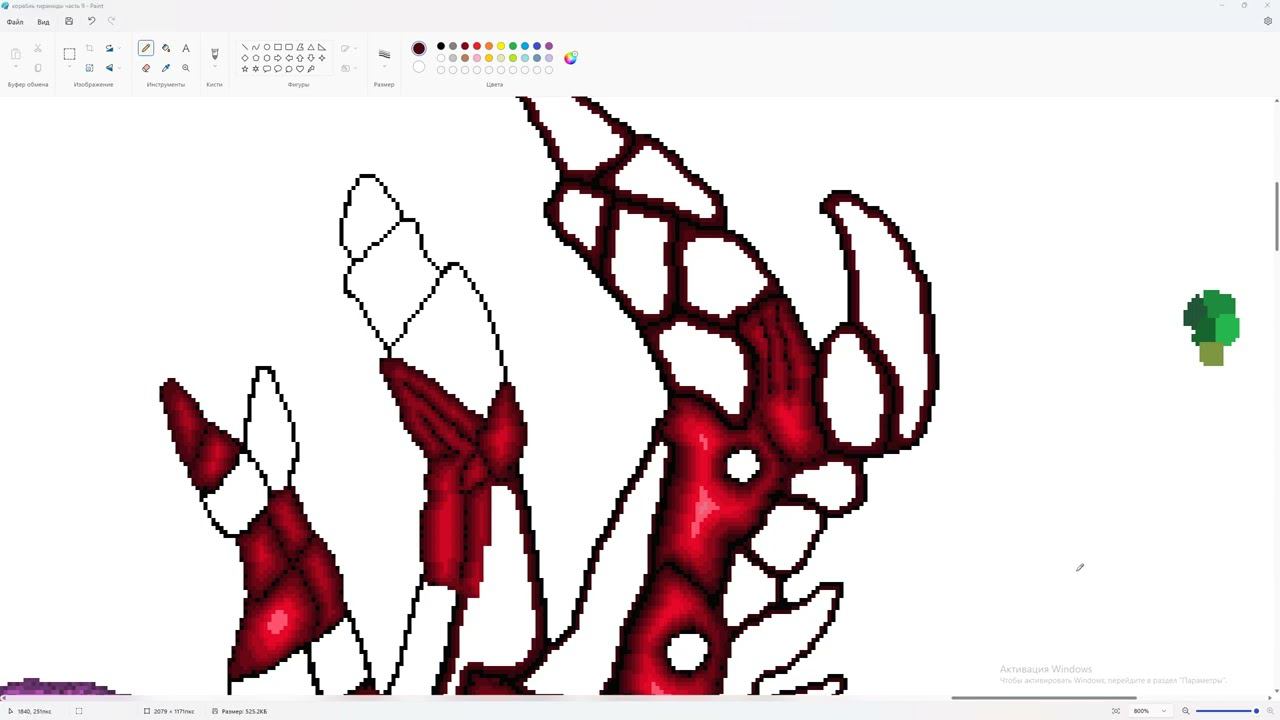
Task: Select Color 1 dark maroon swatch
Action: (419, 48)
